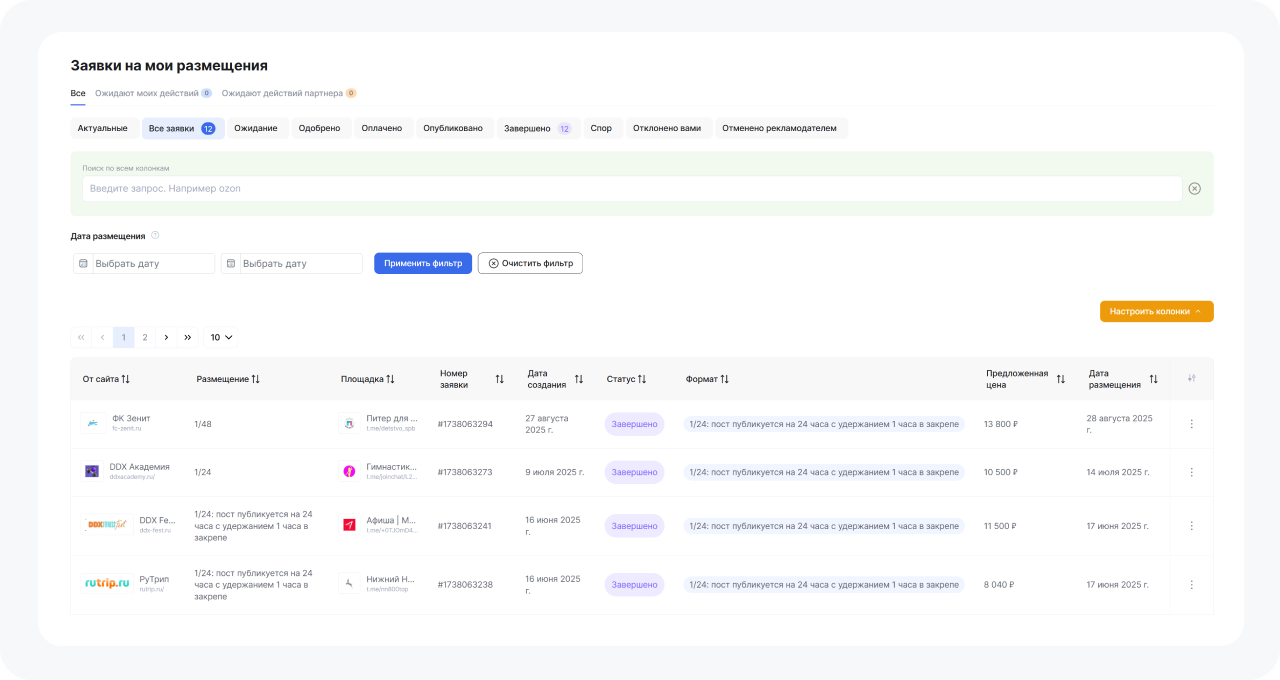Sort by the Номер заявки column
Image resolution: width=1280 pixels, height=680 pixels.
[x=499, y=379]
